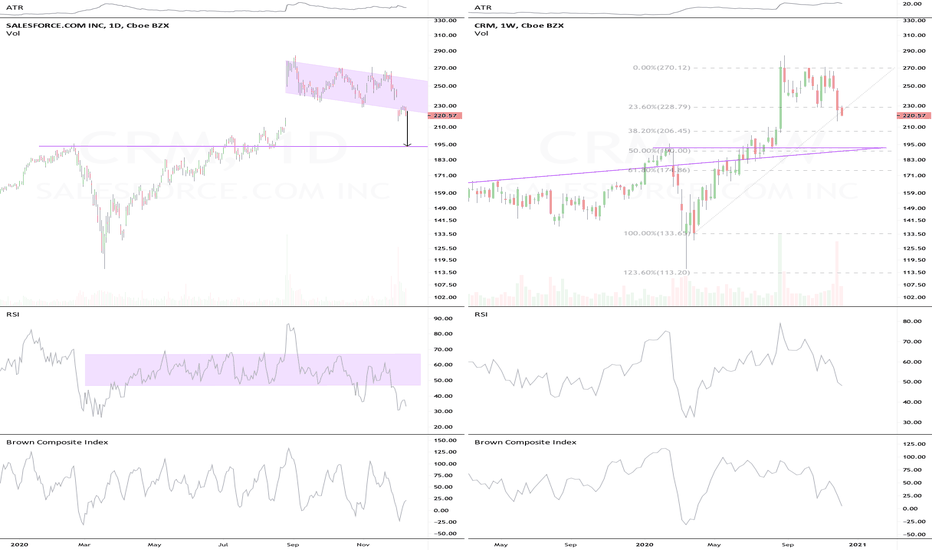
Task: Click the 90.00 value on daily RSI axis
Action: pos(443,319)
